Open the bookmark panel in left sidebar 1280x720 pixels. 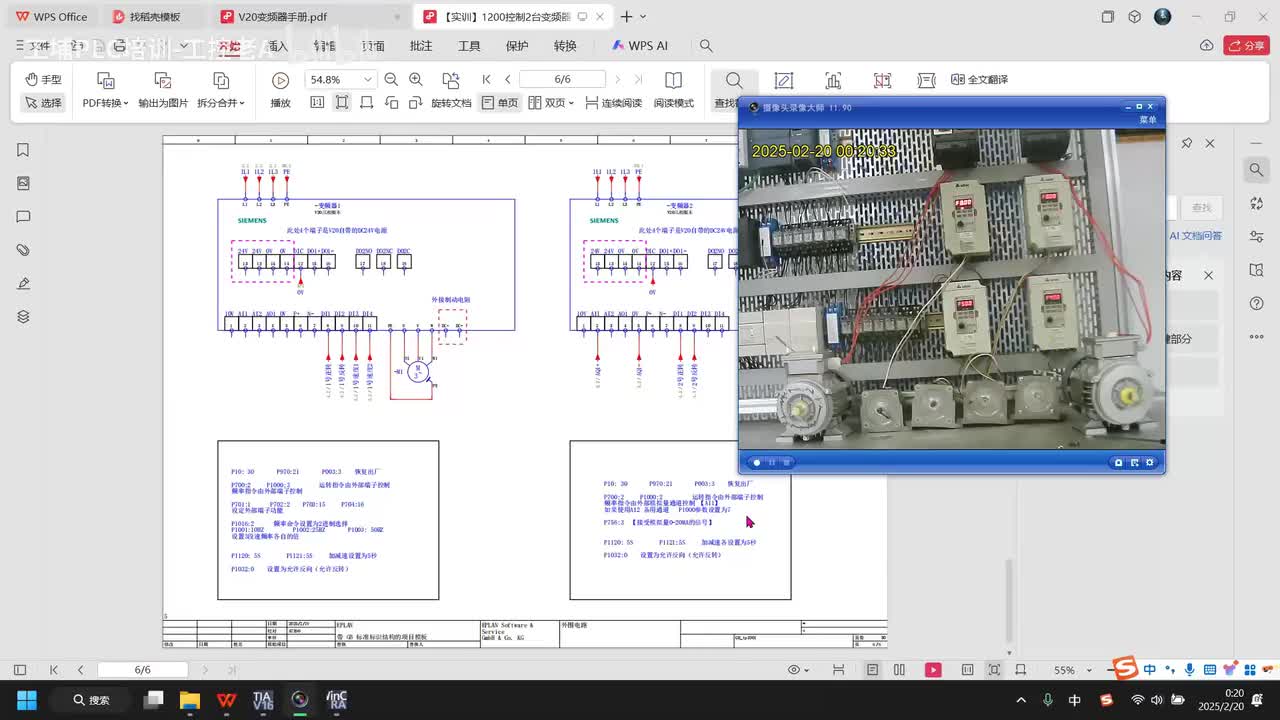(x=23, y=150)
